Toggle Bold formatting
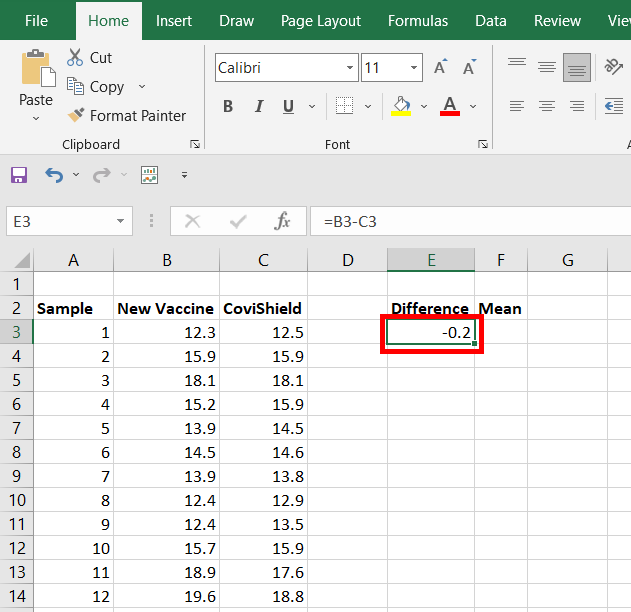Viewport: 631px width, 612px height. click(x=228, y=106)
